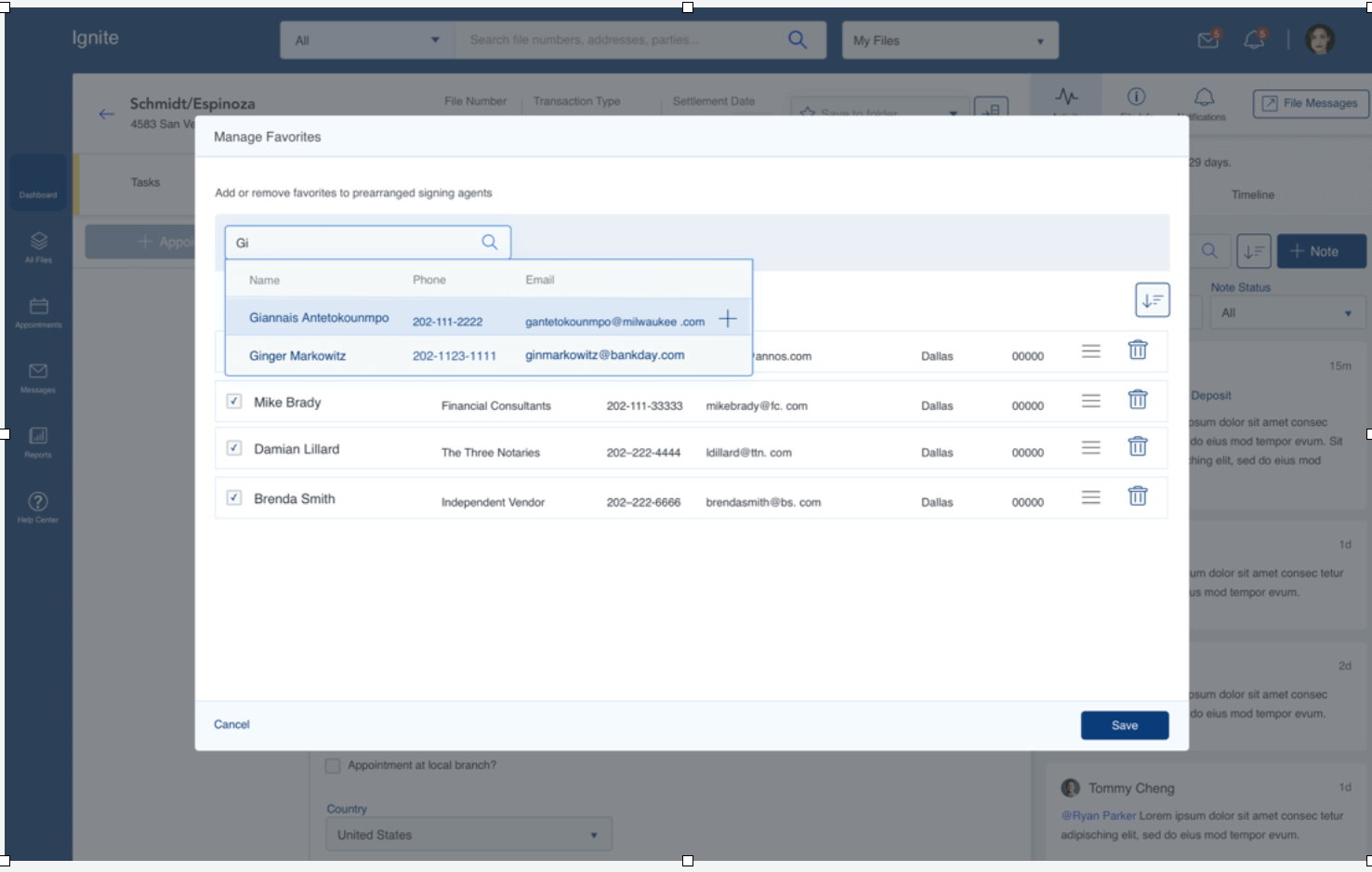The image size is (1372, 872).
Task: Switch to the Tasks tab
Action: (x=145, y=182)
